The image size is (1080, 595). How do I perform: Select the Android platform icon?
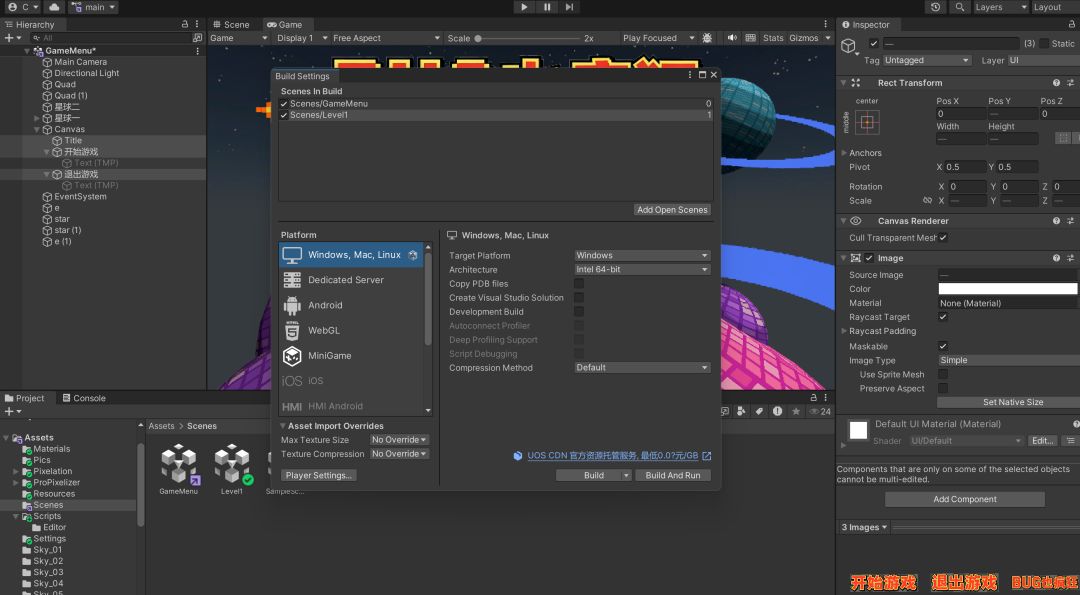(292, 306)
